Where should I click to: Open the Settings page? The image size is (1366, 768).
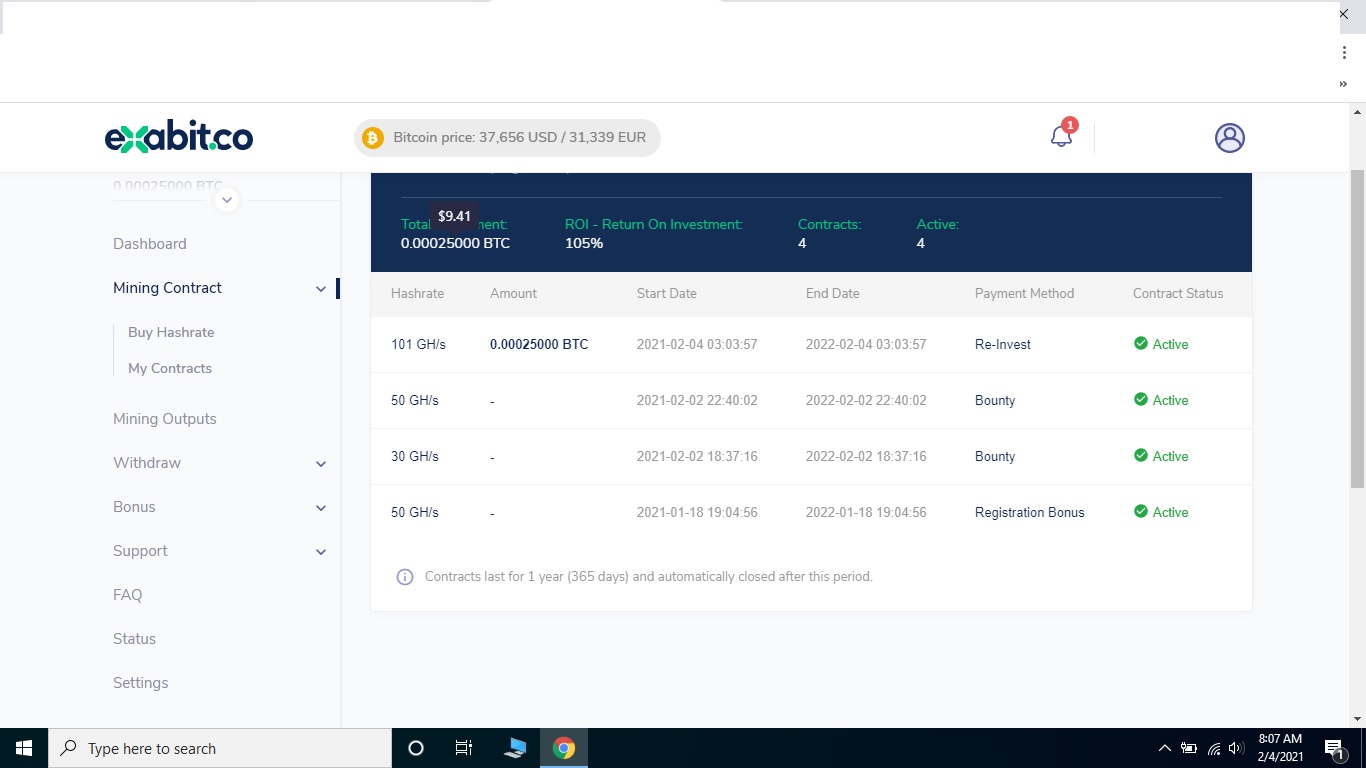tap(141, 683)
